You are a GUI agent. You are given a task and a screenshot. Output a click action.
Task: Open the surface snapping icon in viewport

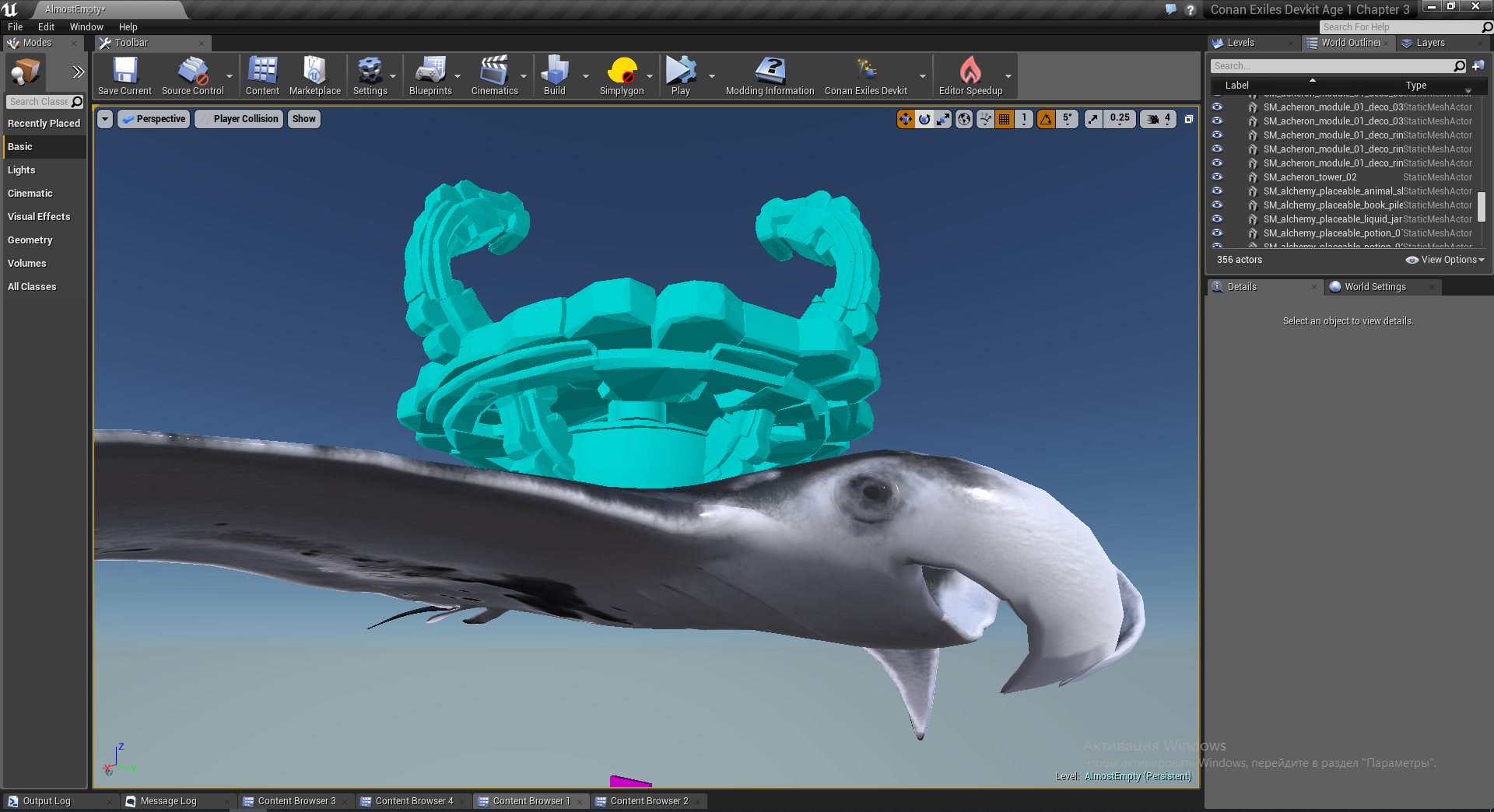(986, 119)
